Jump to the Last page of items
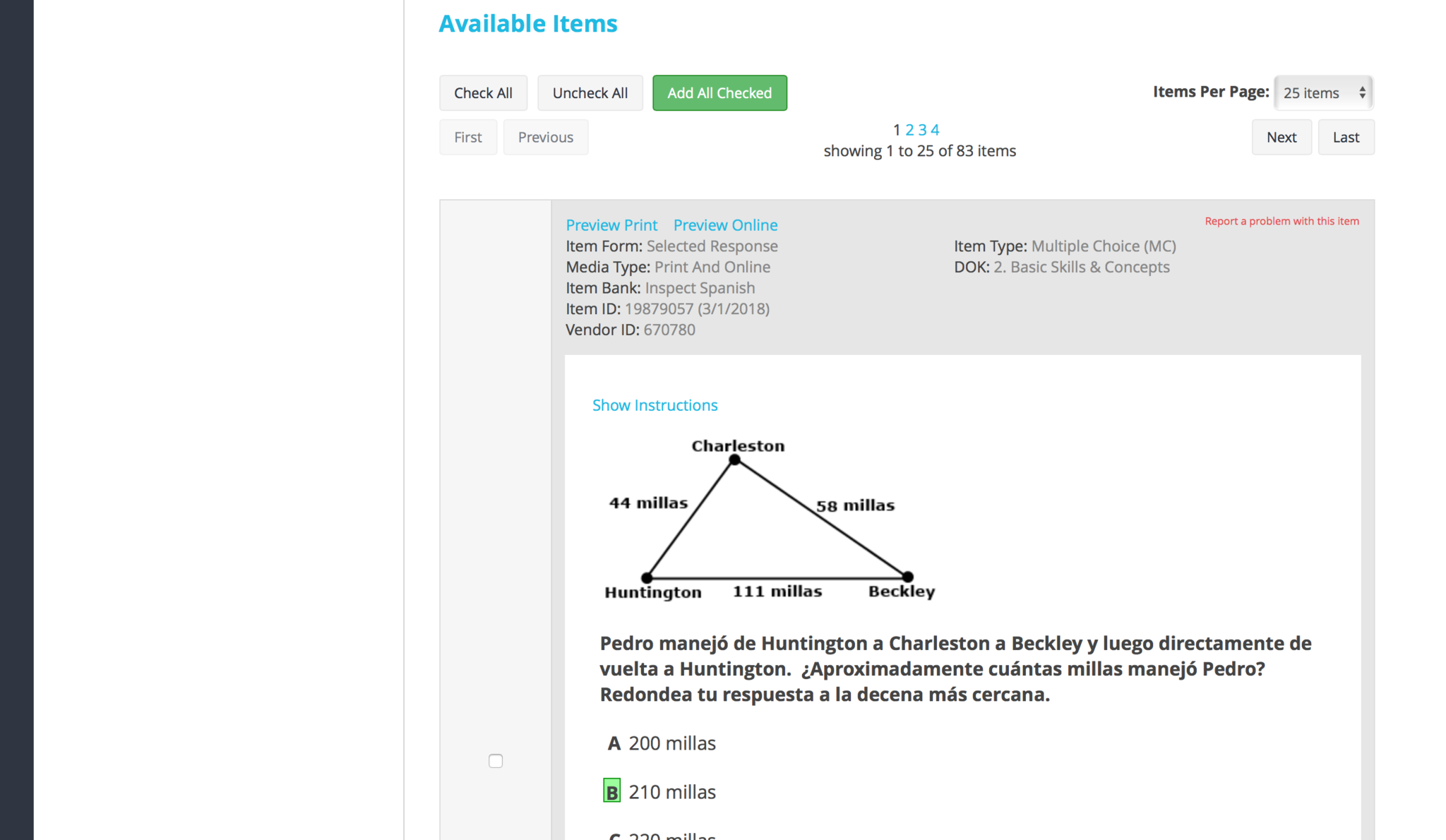Image resolution: width=1446 pixels, height=840 pixels. tap(1346, 137)
